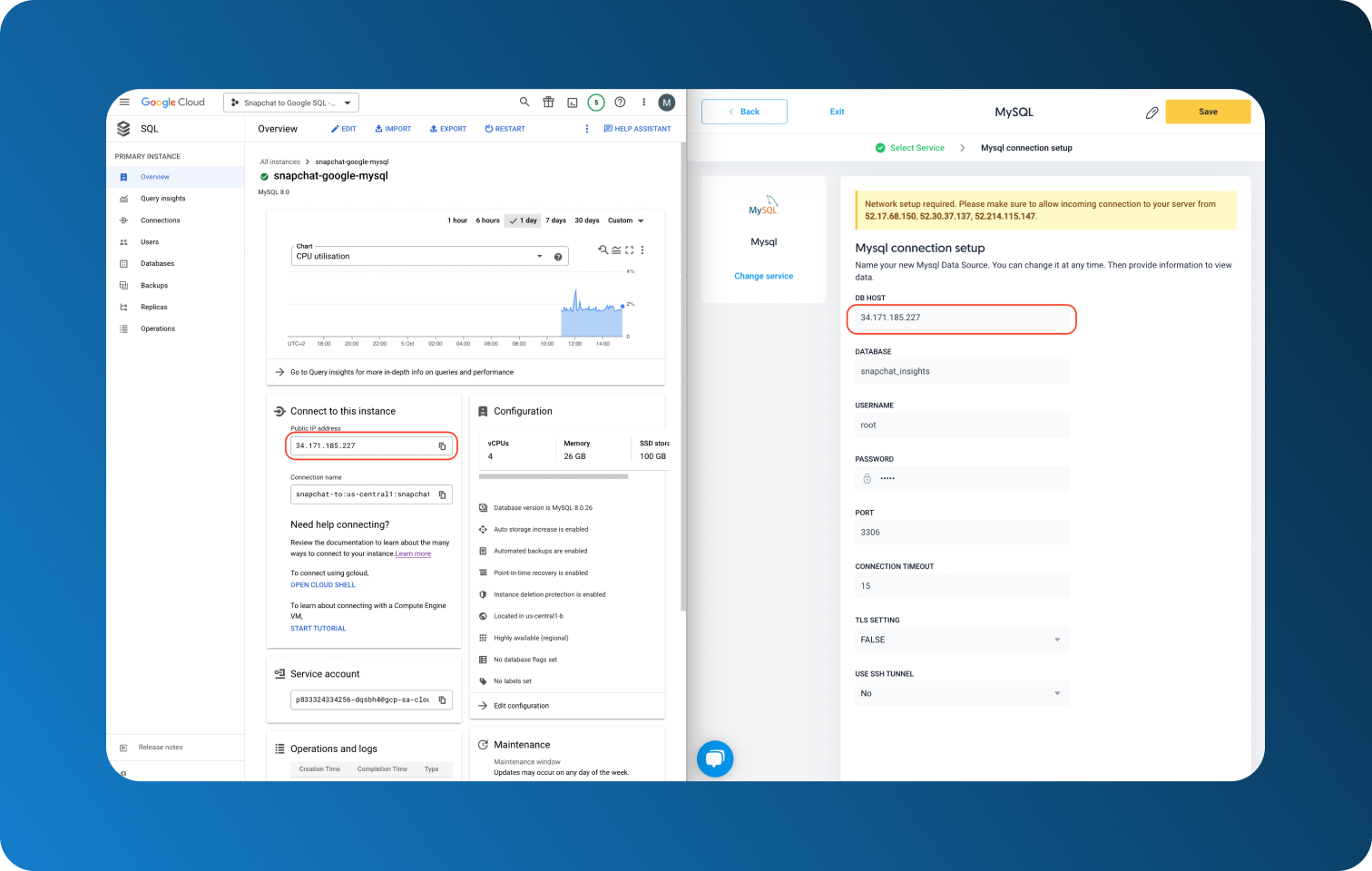Viewport: 1372px width, 871px height.
Task: Click the EDIT instance button
Action: (343, 129)
